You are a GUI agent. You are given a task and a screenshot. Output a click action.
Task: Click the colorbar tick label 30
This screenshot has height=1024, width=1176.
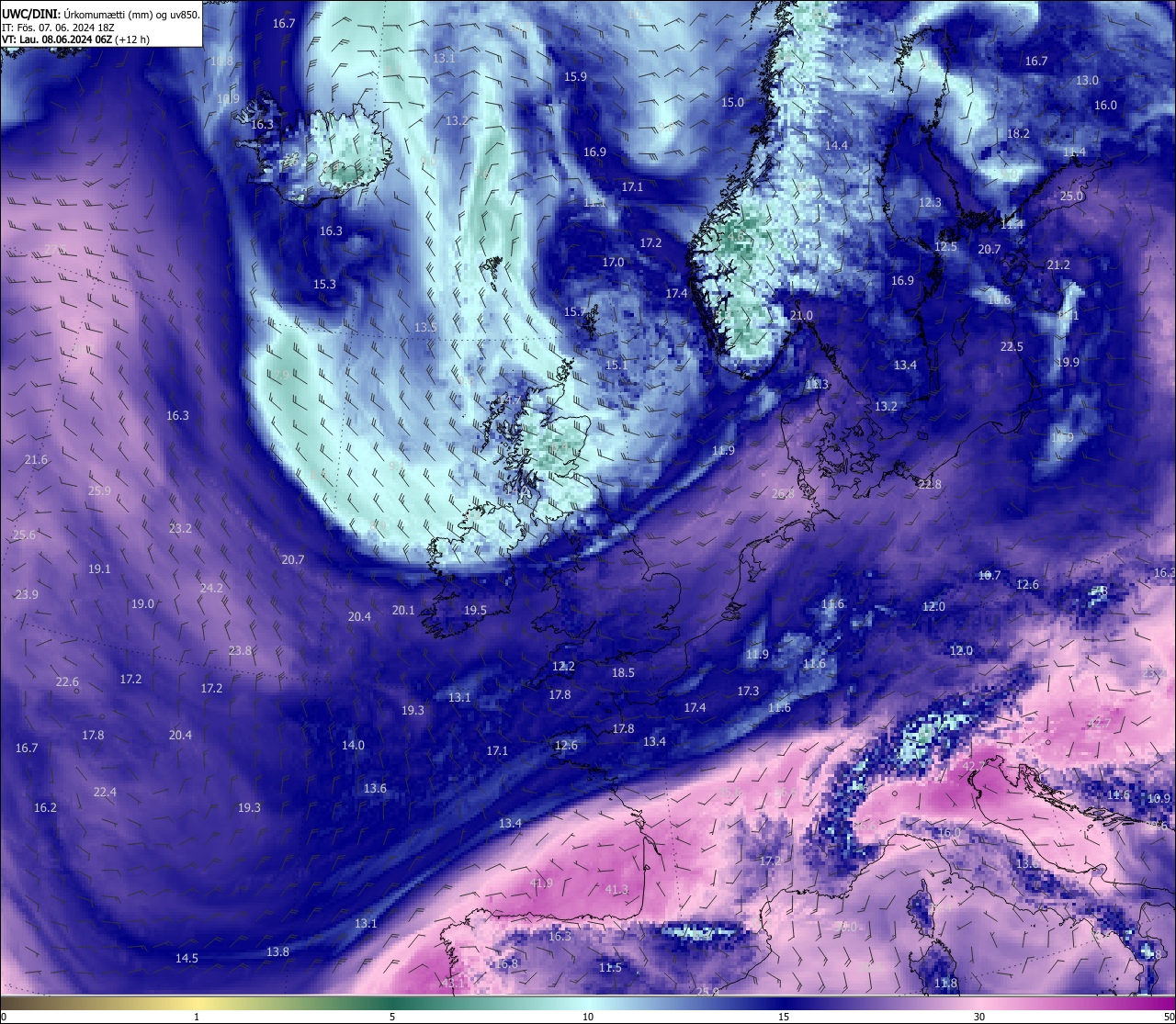click(979, 1017)
